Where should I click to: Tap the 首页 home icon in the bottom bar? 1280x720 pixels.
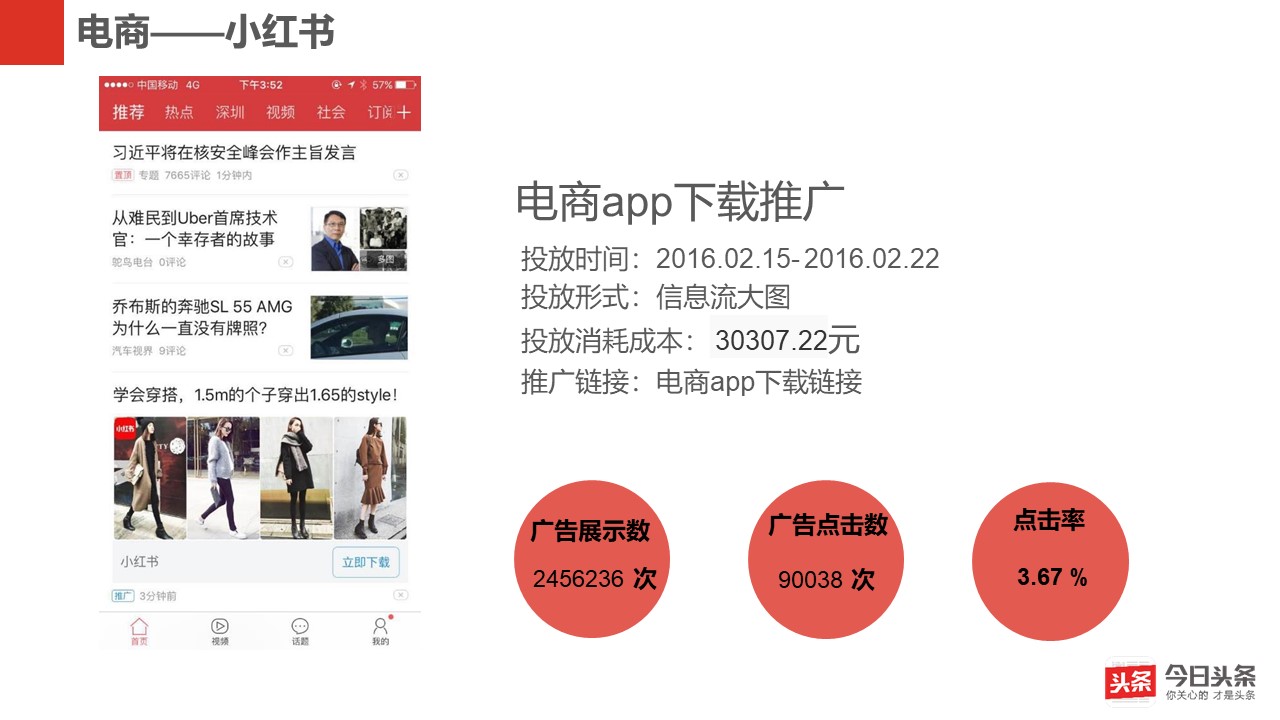point(139,632)
